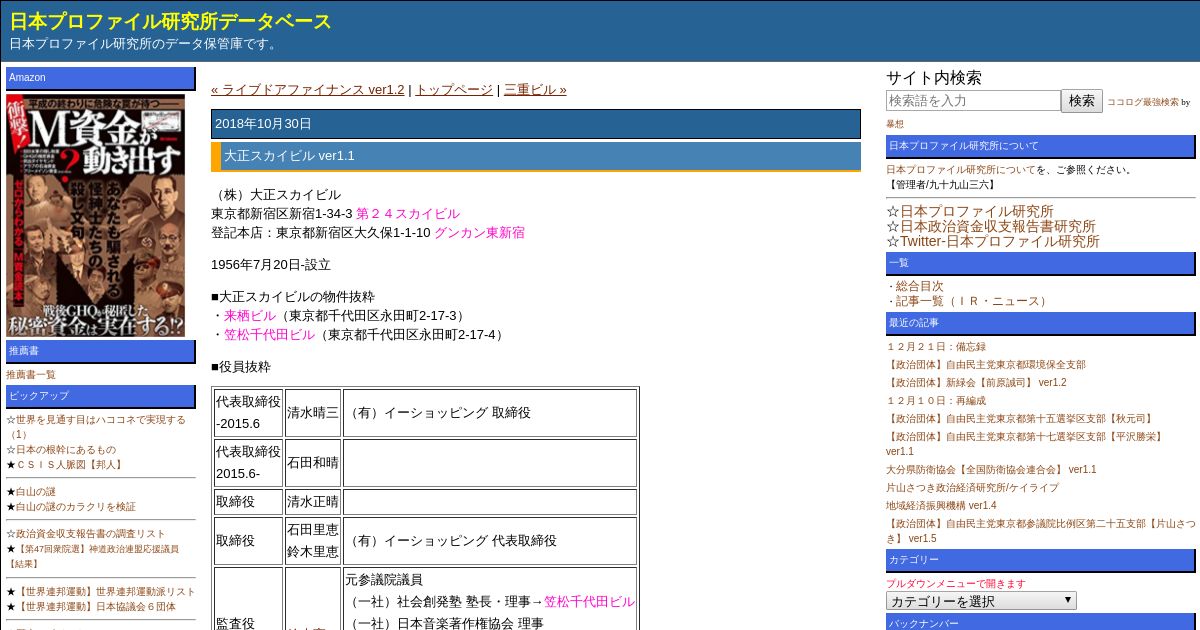1200x630 pixels.
Task: Select cell （有）イーショッピング 代表取締役
Action: (x=490, y=541)
